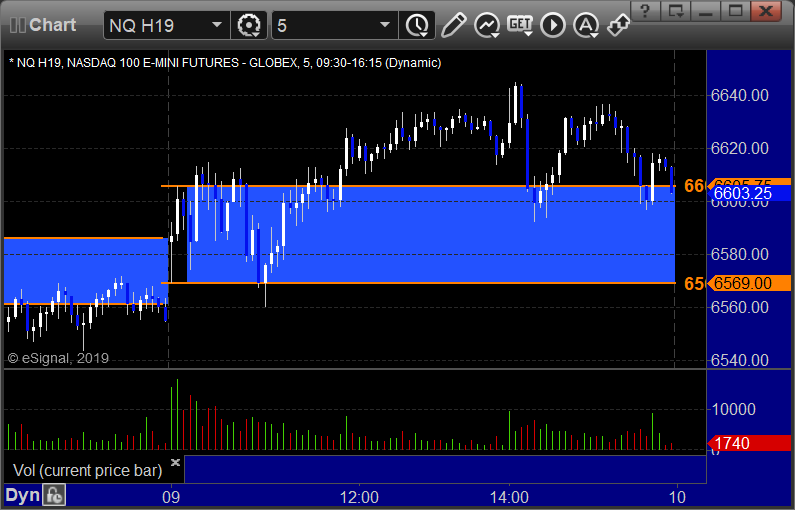Screen dimensions: 795x510
Task: Click the 6540.00 price axis label
Action: coord(740,360)
